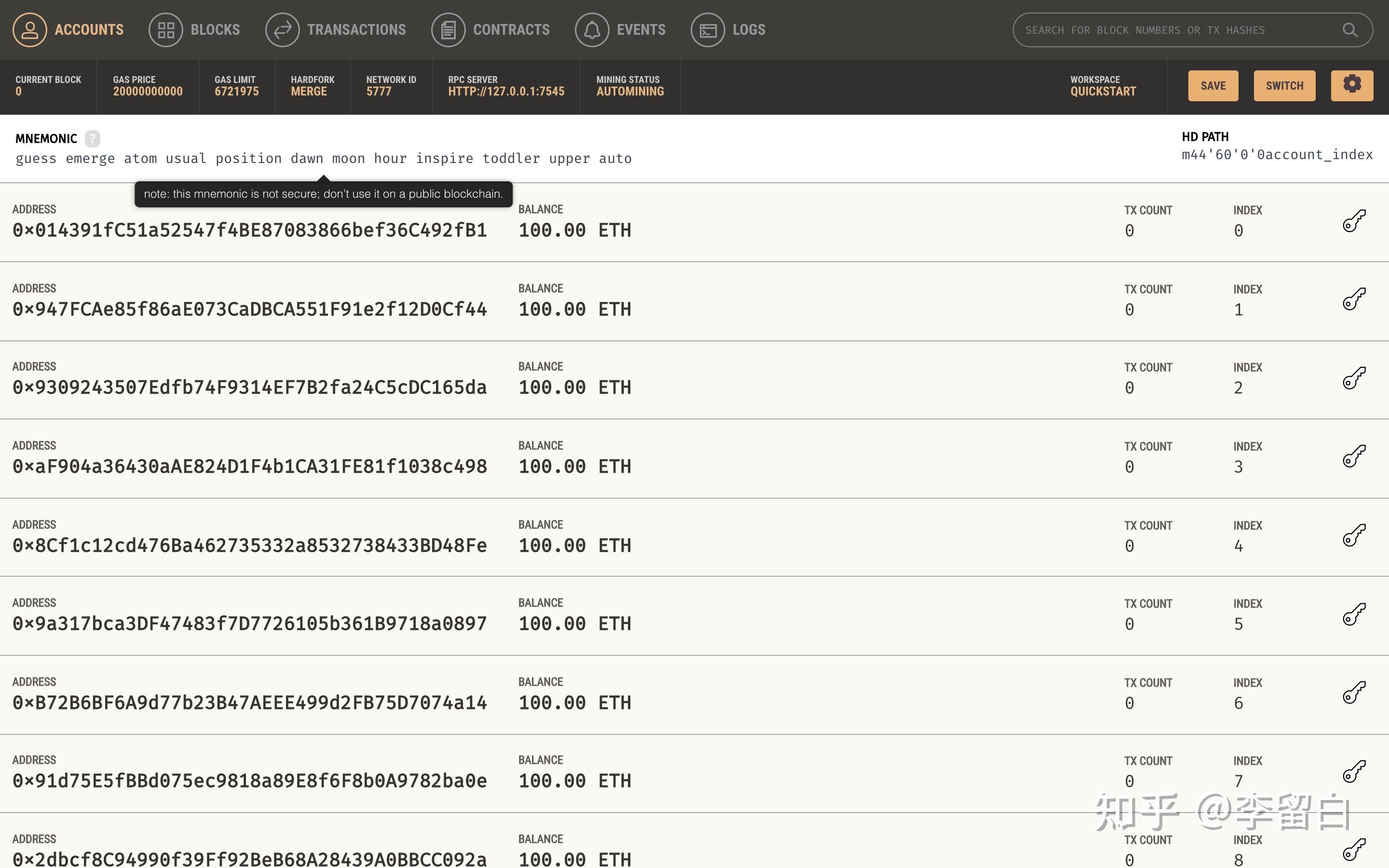Reveal key for account index 4
1389x868 pixels.
tap(1354, 535)
